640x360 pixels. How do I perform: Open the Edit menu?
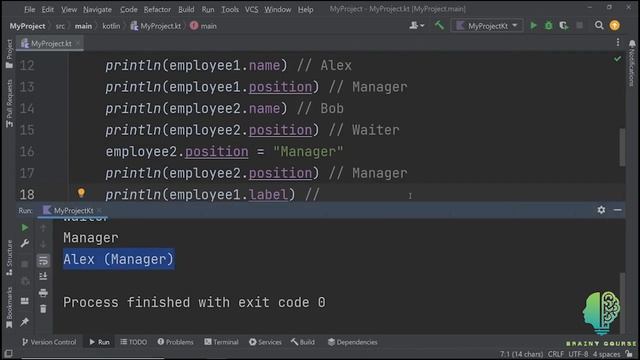click(47, 9)
